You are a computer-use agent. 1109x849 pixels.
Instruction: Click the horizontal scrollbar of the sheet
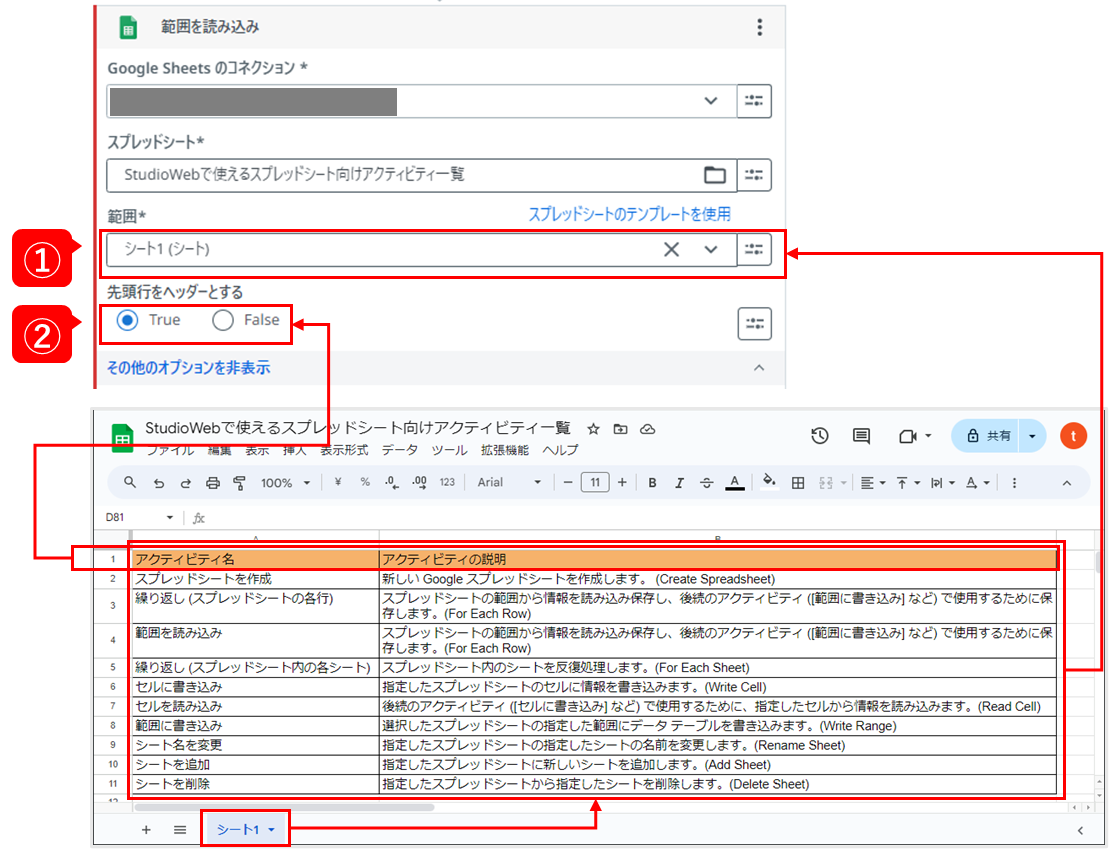click(x=284, y=807)
